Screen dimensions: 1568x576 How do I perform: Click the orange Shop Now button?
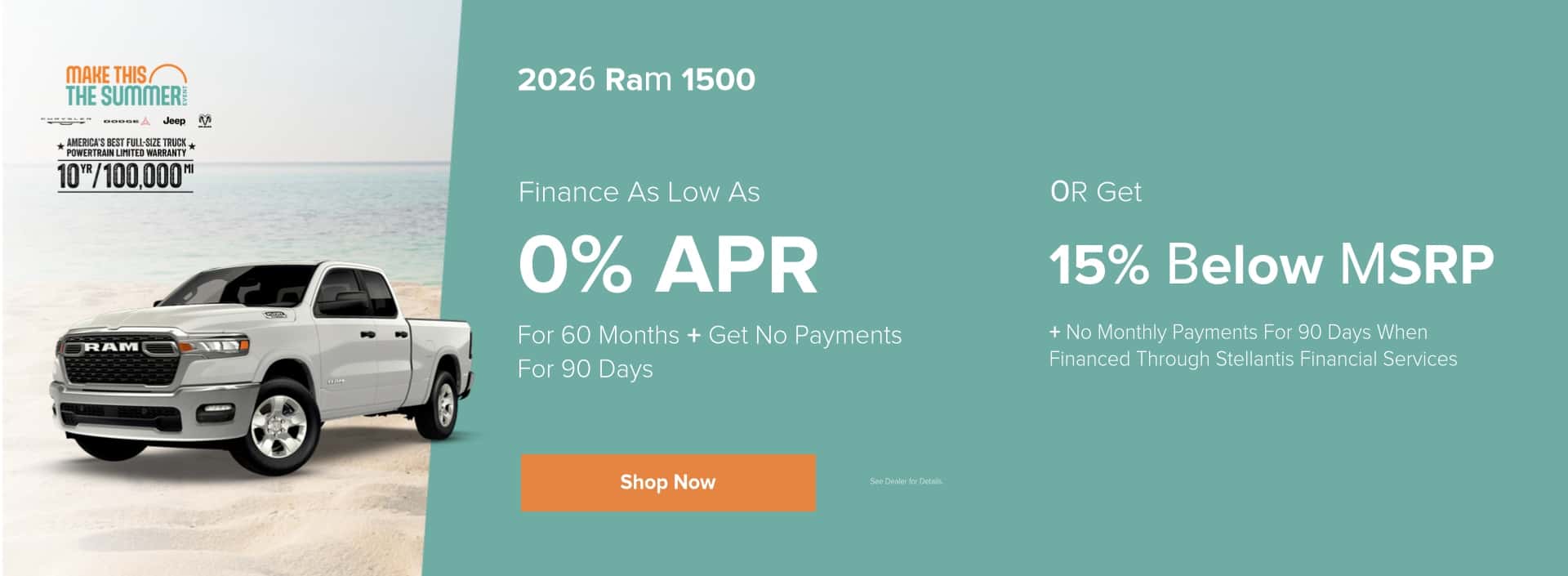(668, 482)
